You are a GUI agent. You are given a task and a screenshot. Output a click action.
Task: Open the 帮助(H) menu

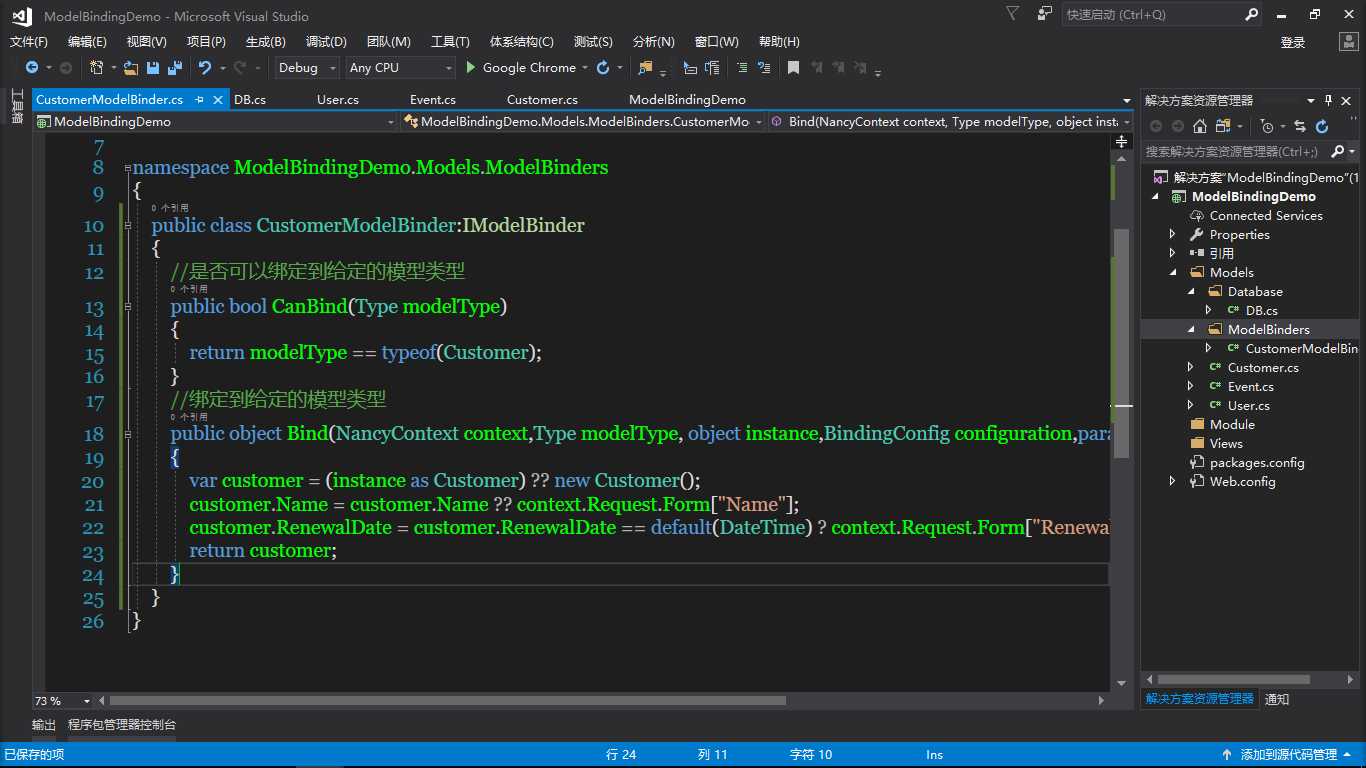779,42
